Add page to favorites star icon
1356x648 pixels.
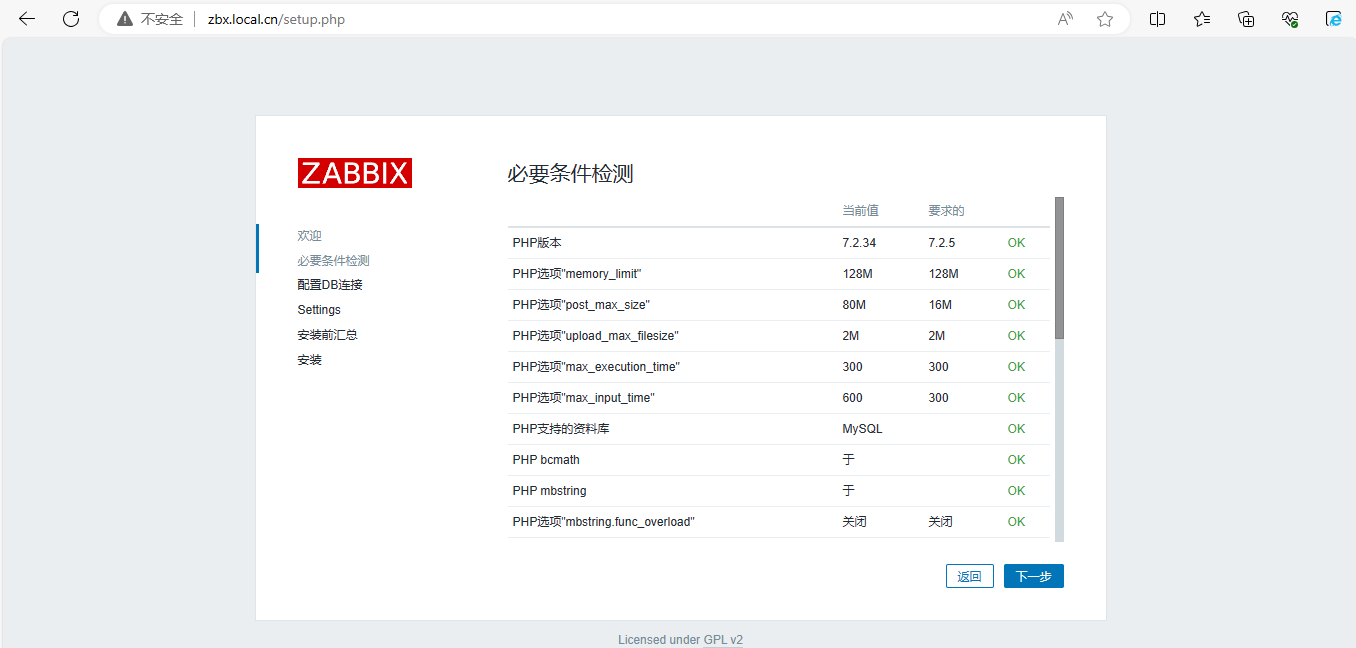(x=1105, y=19)
